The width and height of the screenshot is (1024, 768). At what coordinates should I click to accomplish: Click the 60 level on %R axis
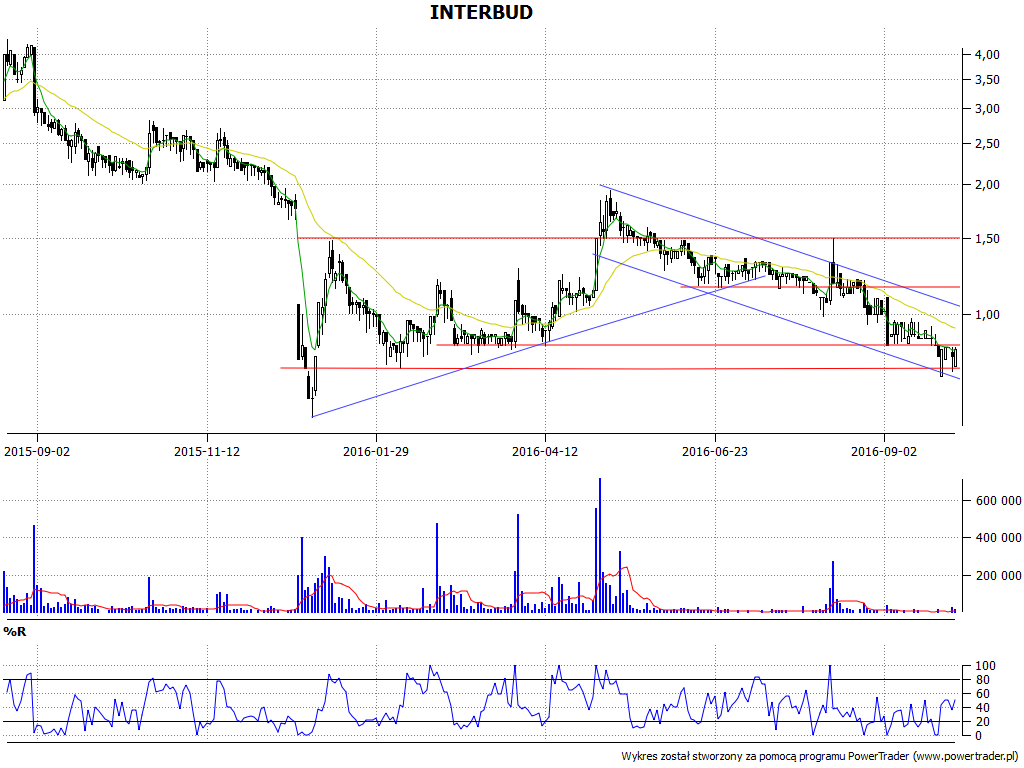[982, 694]
